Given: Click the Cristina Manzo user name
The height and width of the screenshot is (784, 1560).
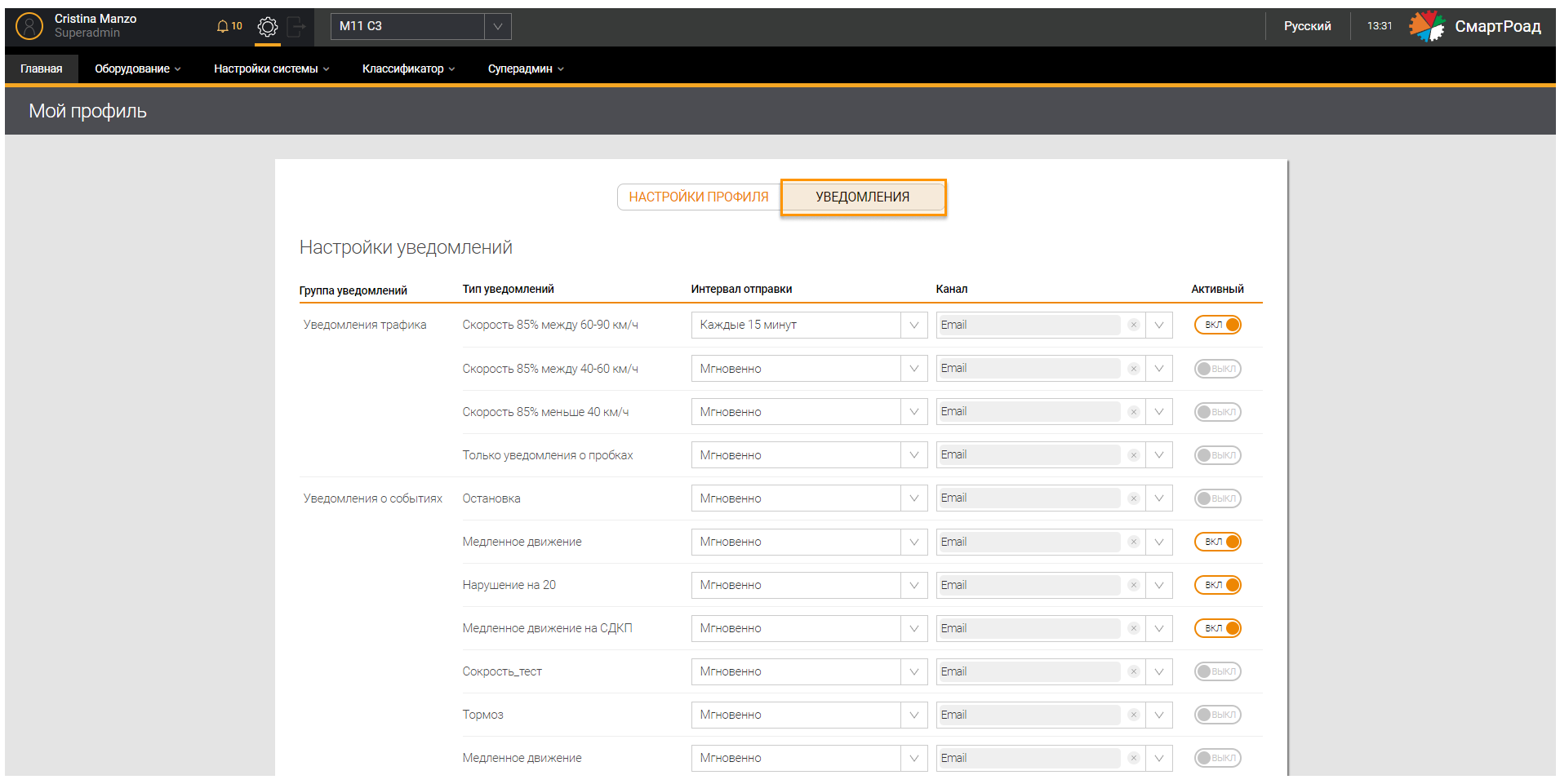Looking at the screenshot, I should click(x=96, y=19).
